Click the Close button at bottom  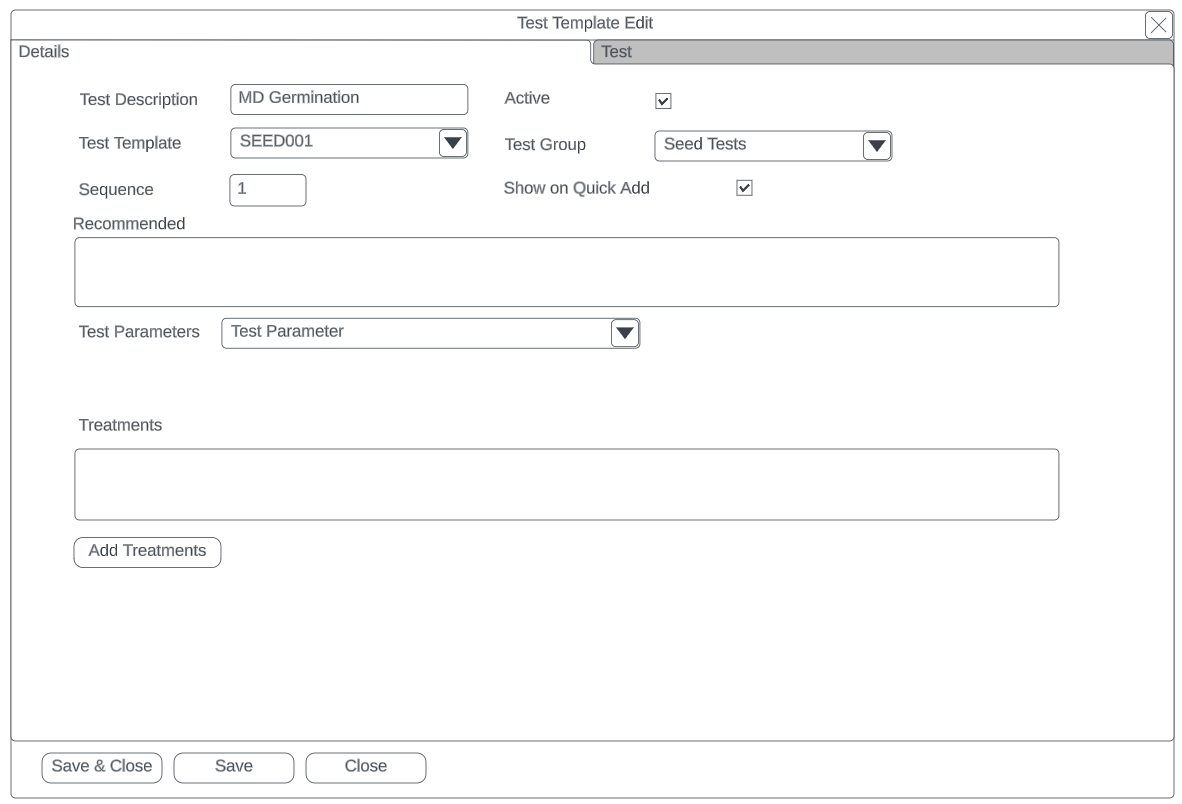(x=366, y=767)
